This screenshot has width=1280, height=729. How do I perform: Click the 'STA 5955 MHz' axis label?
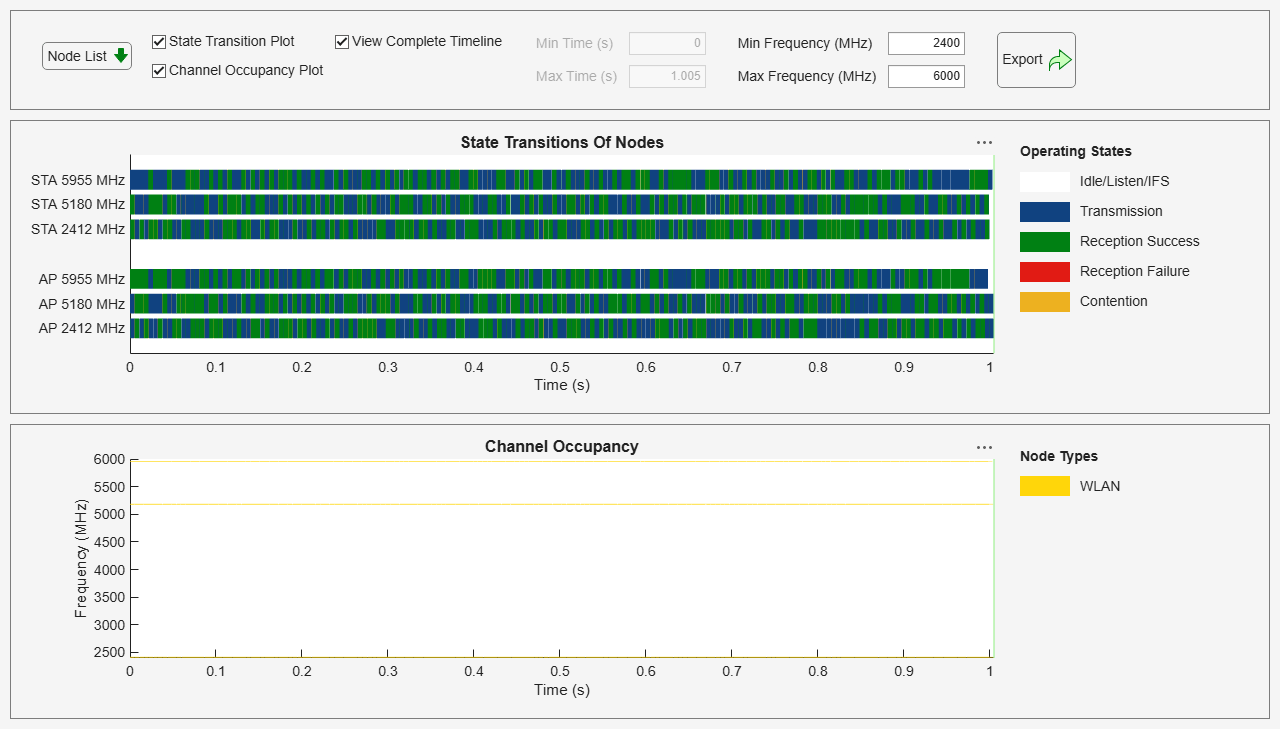(78, 180)
